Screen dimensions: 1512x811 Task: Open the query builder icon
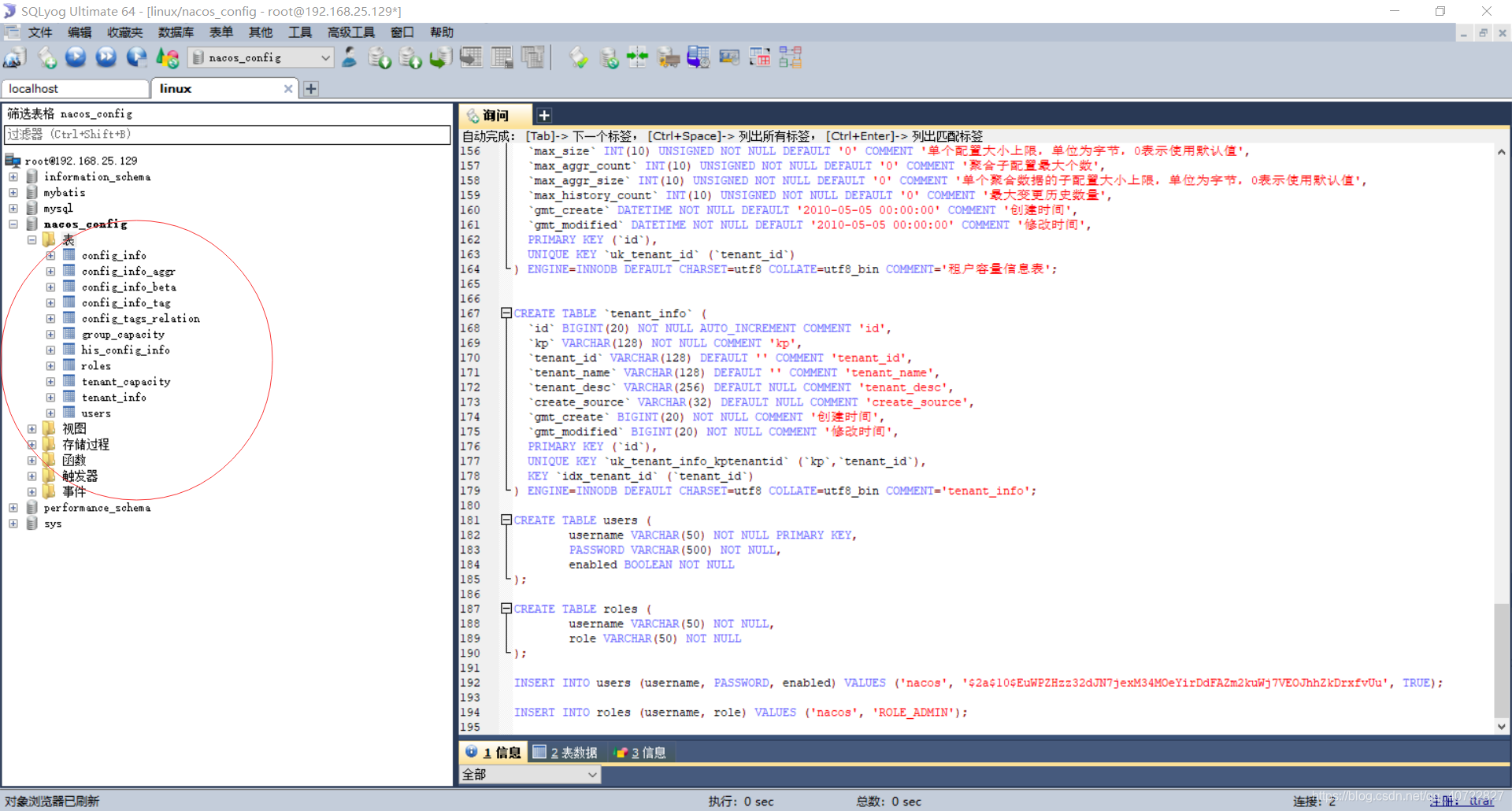(760, 57)
